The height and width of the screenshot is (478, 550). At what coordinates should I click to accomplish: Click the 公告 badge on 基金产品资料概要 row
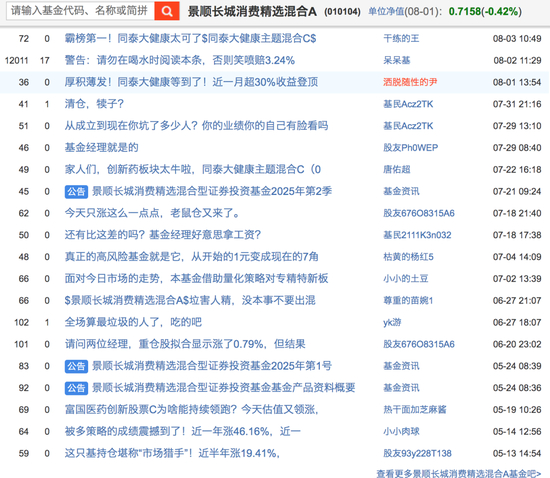point(76,388)
